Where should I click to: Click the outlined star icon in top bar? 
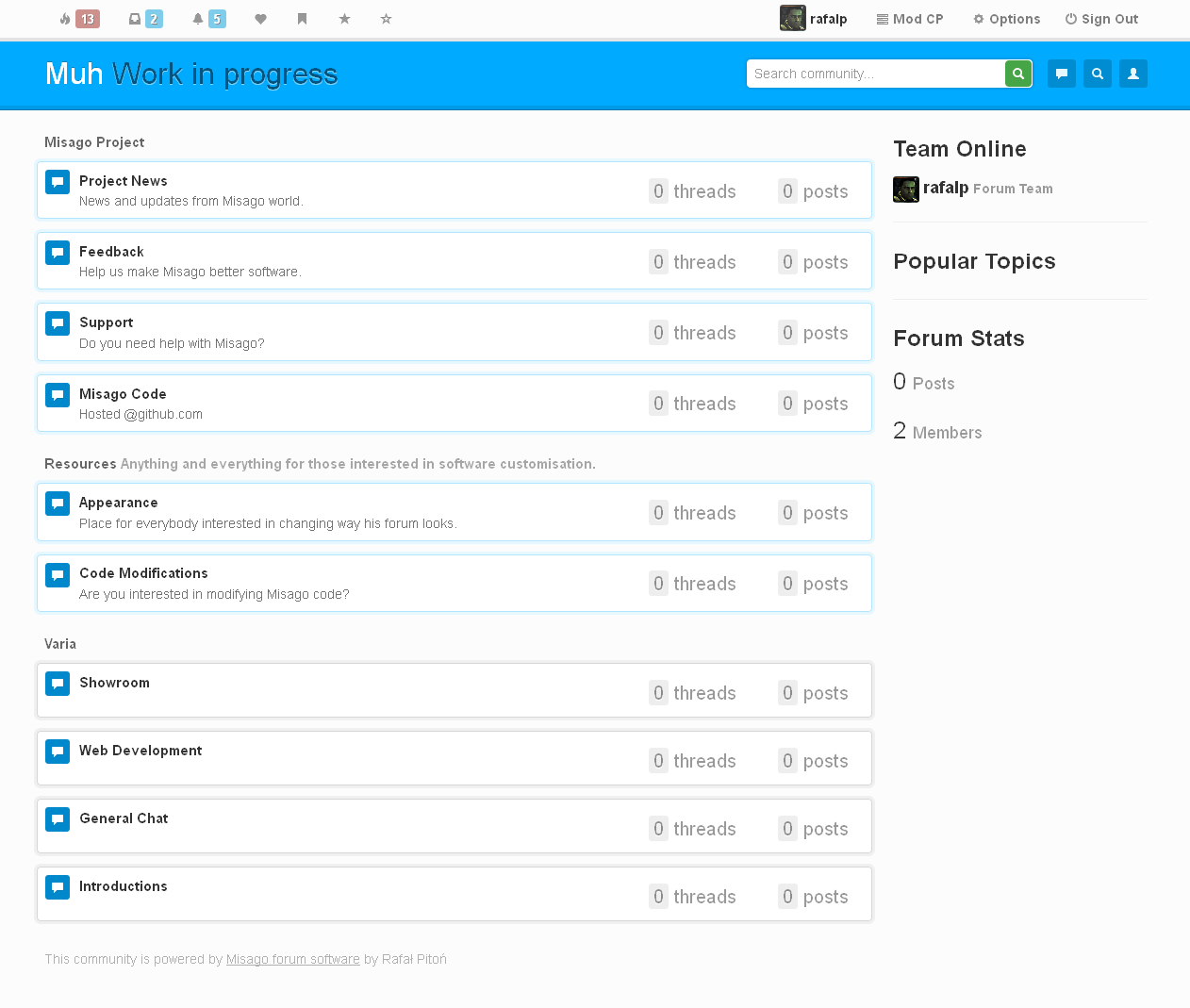click(387, 19)
